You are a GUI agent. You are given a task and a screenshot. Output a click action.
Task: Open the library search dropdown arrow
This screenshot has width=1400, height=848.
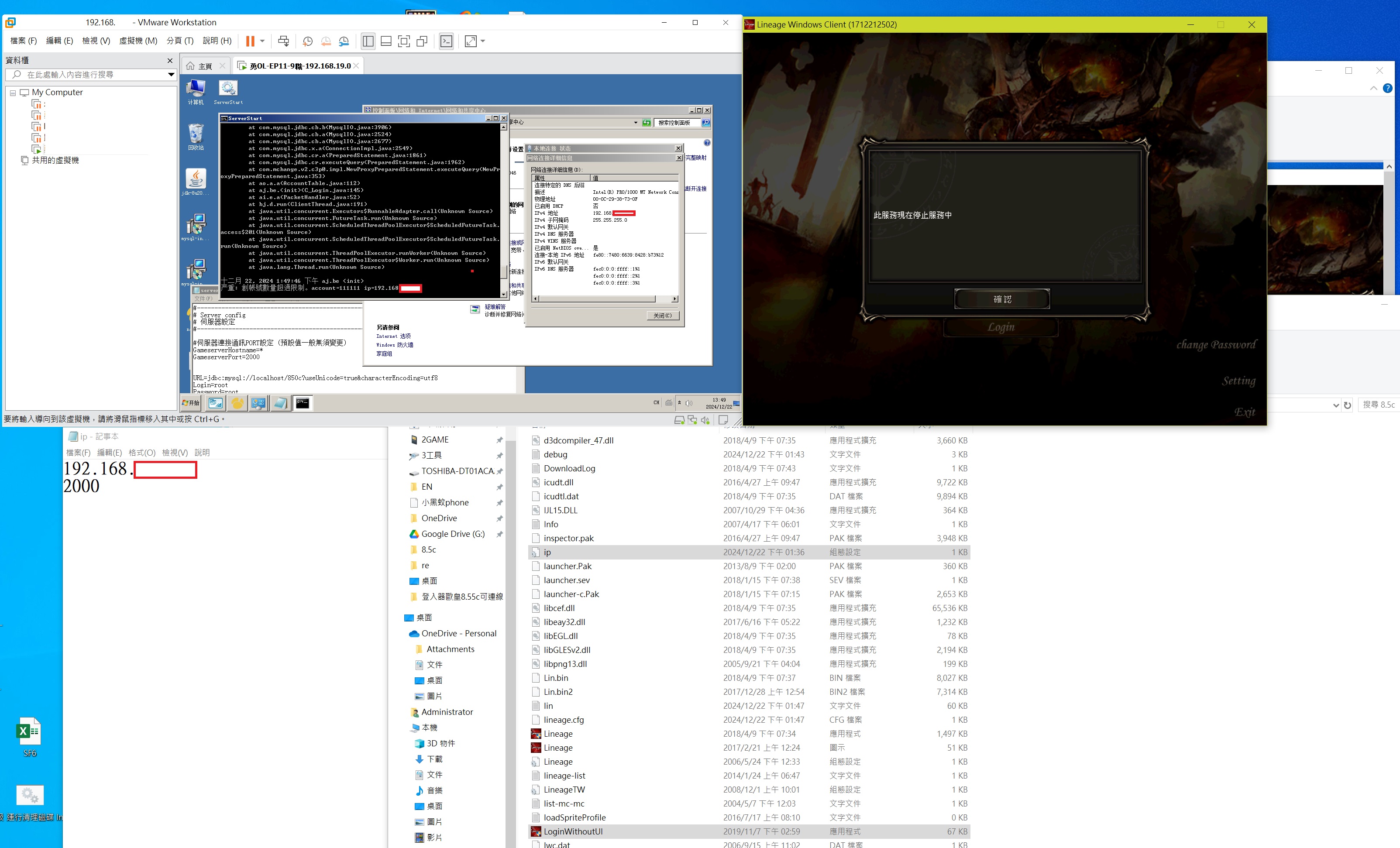(171, 74)
